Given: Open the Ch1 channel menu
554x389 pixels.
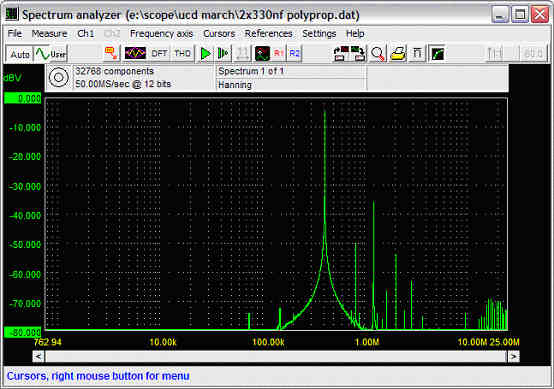Looking at the screenshot, I should tap(86, 34).
